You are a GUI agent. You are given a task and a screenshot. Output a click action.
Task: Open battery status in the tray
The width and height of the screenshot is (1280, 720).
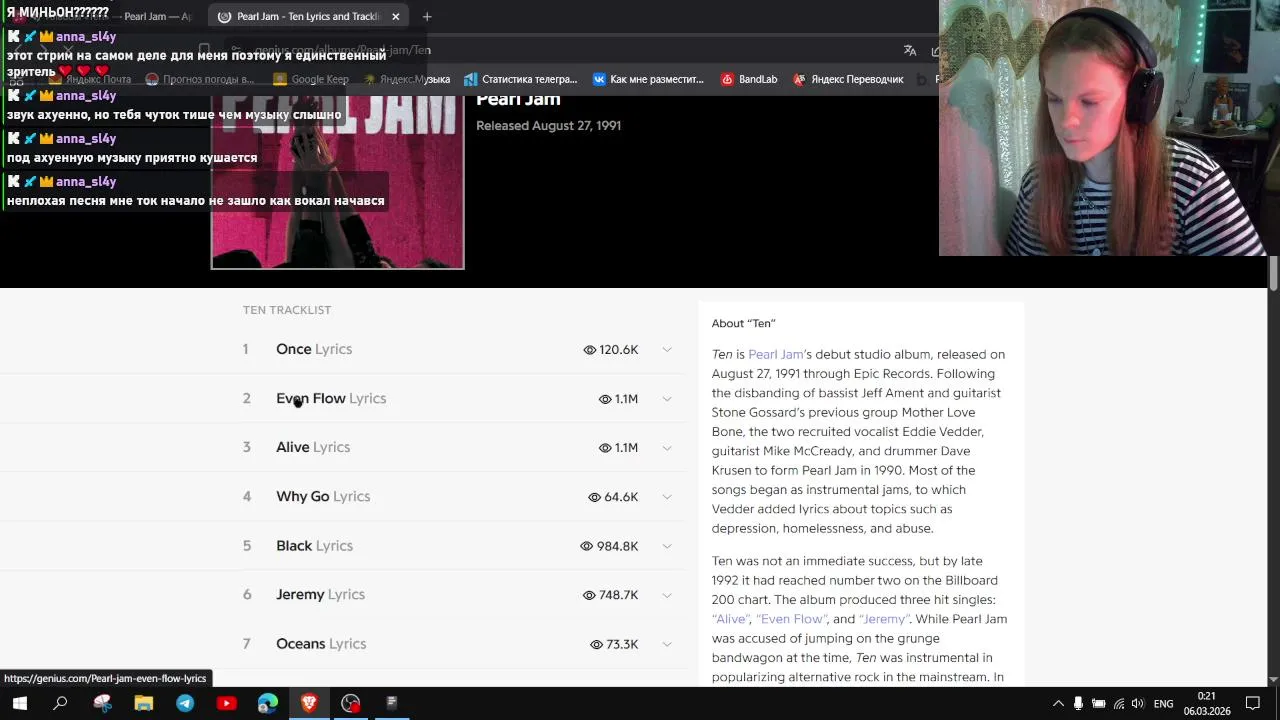click(x=1098, y=704)
